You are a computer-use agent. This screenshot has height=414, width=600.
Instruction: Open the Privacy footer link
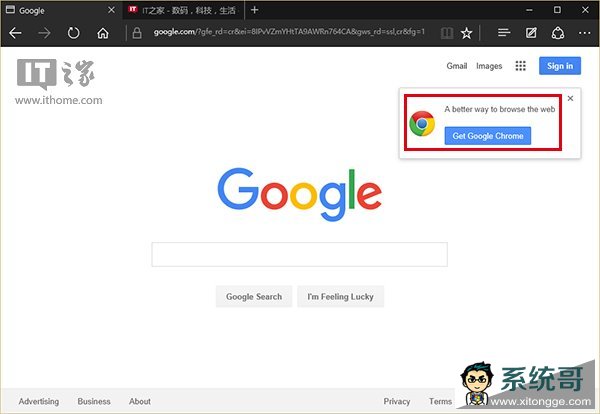(397, 401)
